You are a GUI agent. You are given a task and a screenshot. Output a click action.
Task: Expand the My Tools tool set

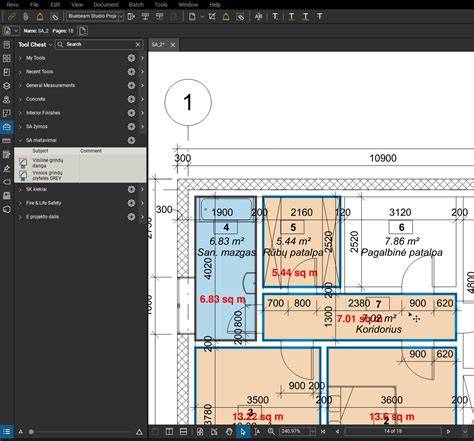20,58
